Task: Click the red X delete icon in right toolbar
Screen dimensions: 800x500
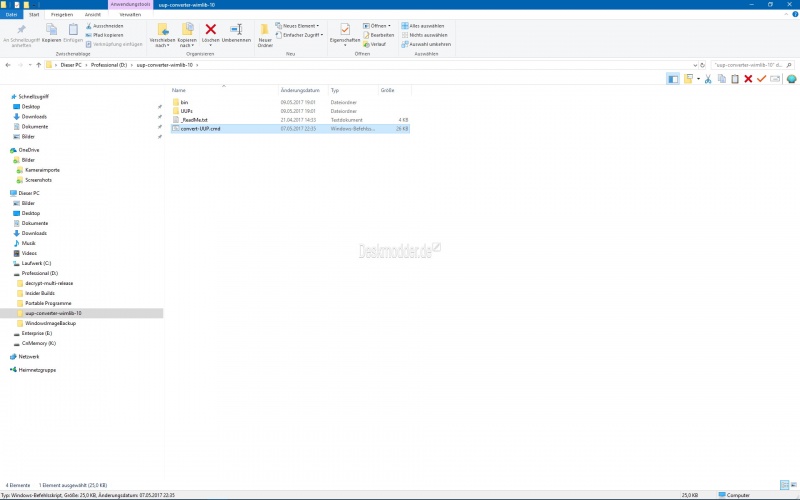Action: (x=748, y=79)
